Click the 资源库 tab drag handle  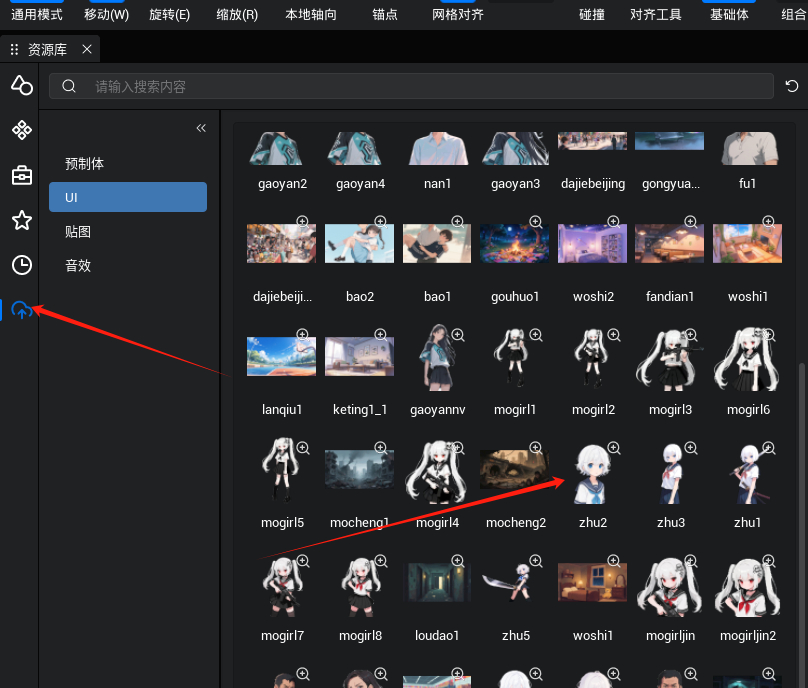[x=14, y=49]
